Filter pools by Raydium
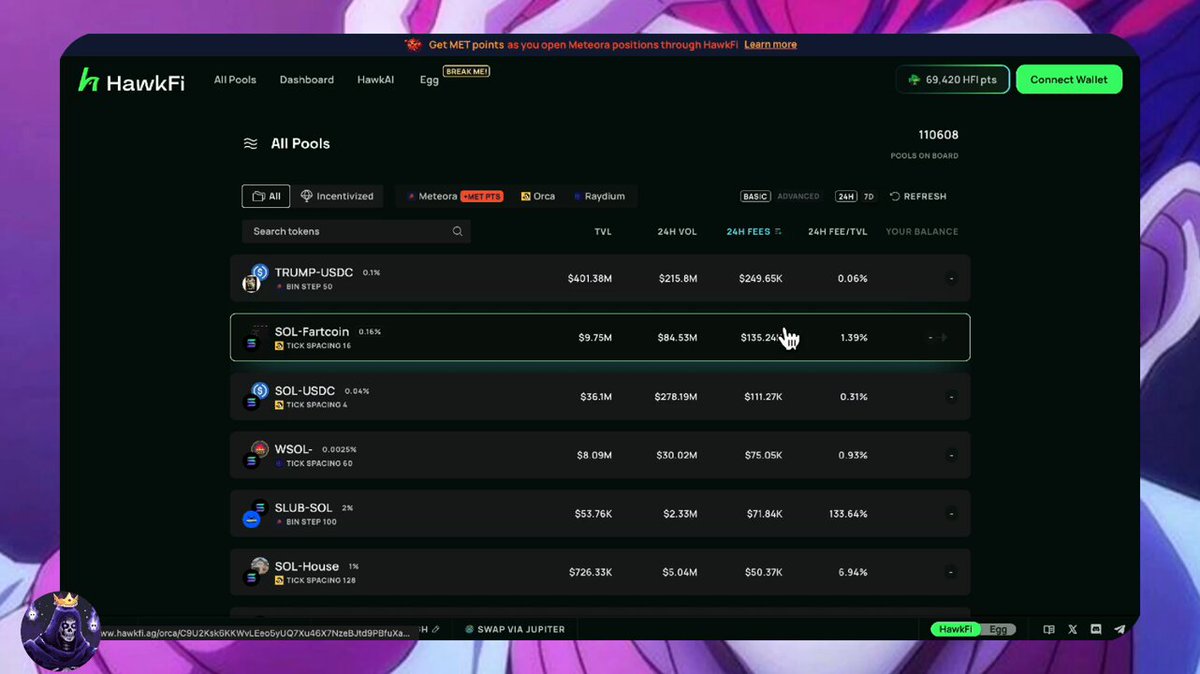 (599, 196)
